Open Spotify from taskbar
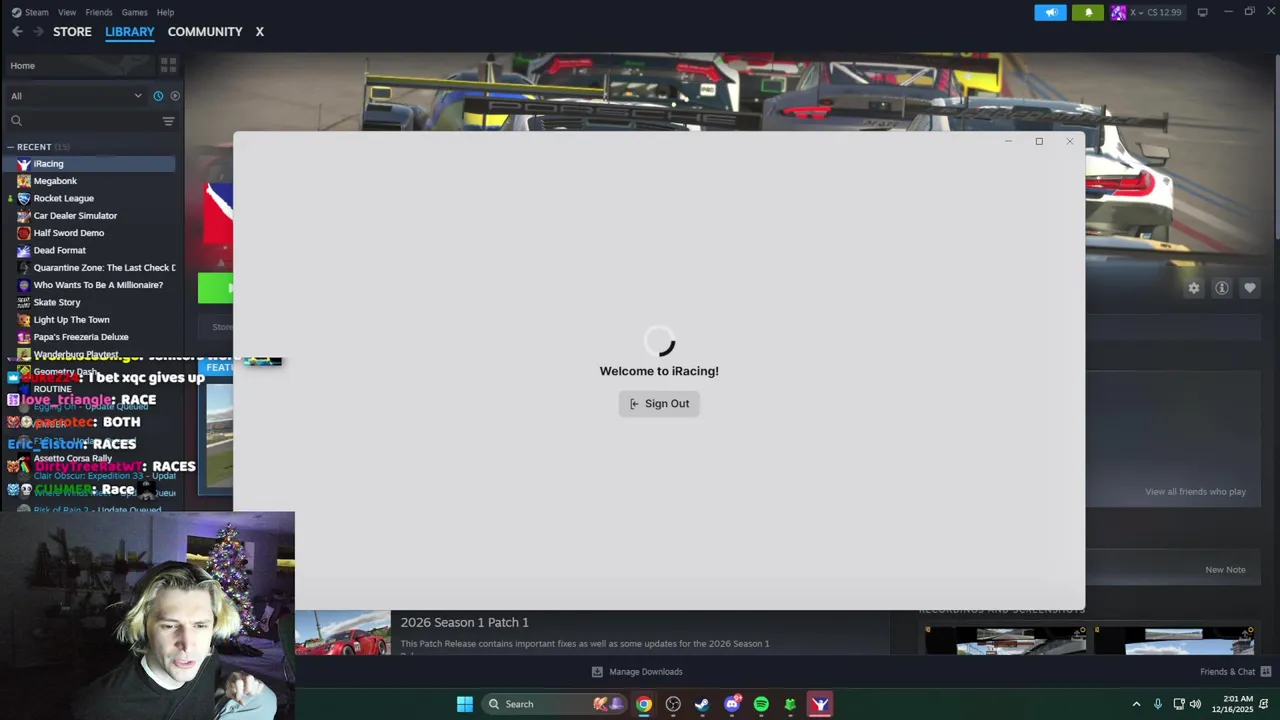The image size is (1280, 720). pyautogui.click(x=761, y=704)
